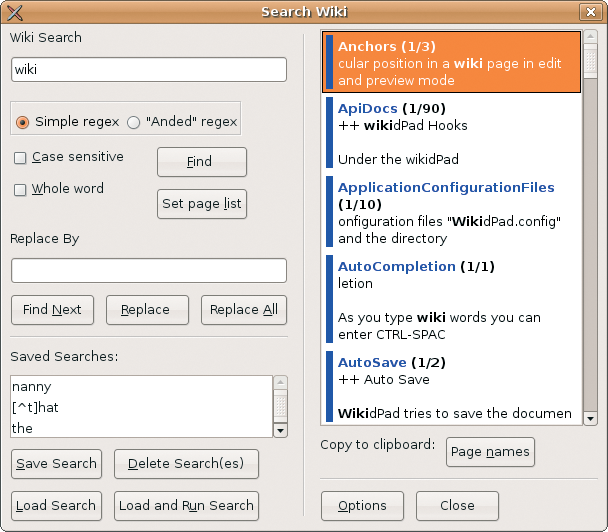Click Load and Run Search button

(186, 506)
